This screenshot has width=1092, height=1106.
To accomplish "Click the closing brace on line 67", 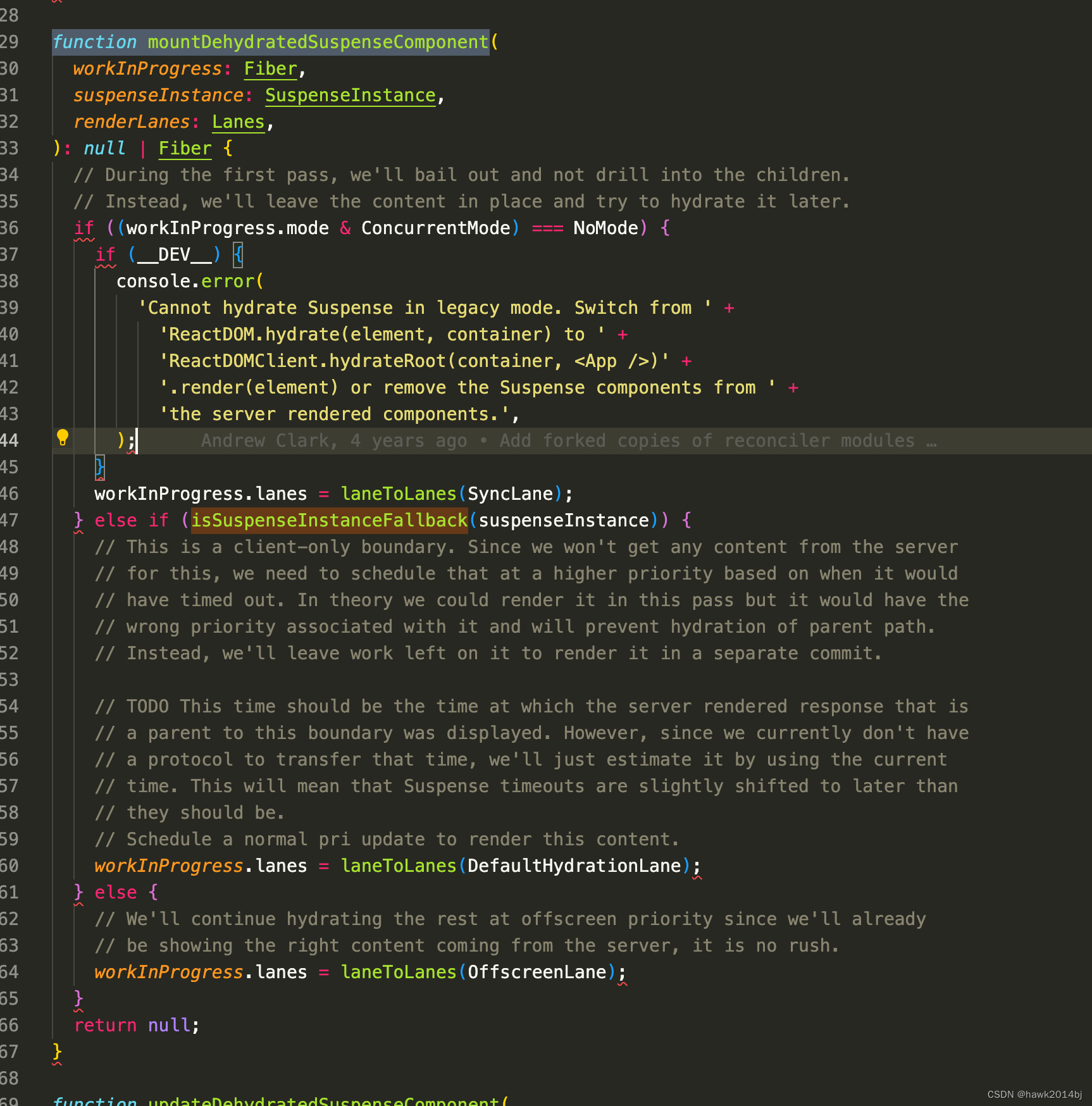I will pyautogui.click(x=57, y=1052).
